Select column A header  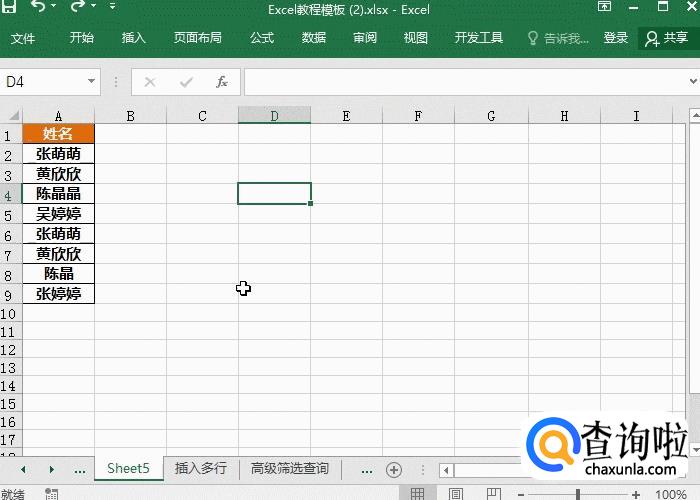(58, 116)
